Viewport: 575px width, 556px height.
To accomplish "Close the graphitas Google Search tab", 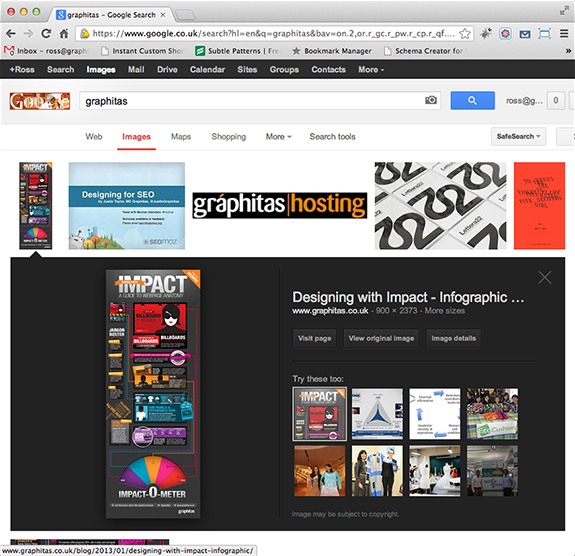I will click(163, 15).
